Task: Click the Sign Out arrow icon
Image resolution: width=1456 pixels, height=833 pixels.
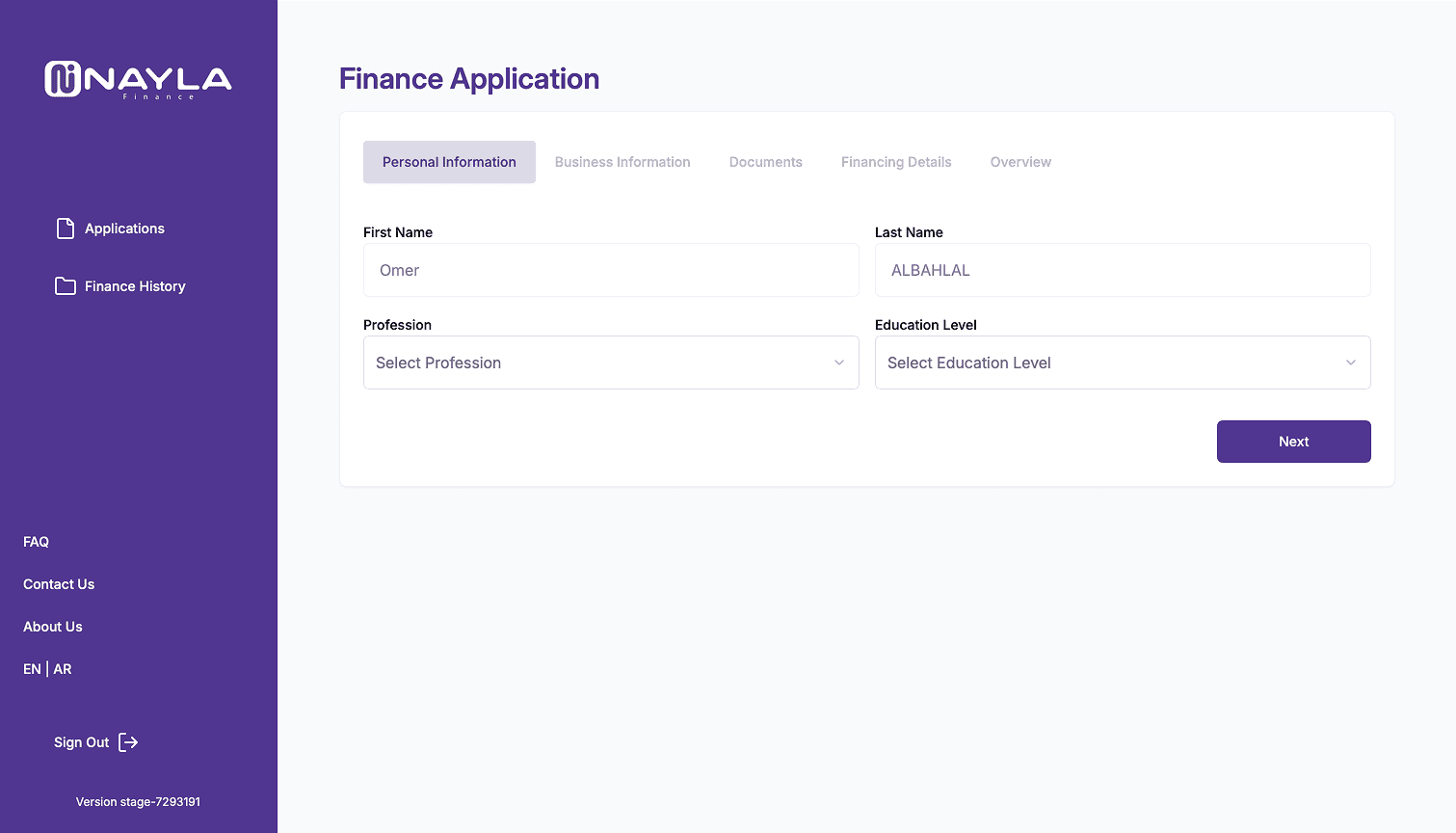Action: coord(127,742)
